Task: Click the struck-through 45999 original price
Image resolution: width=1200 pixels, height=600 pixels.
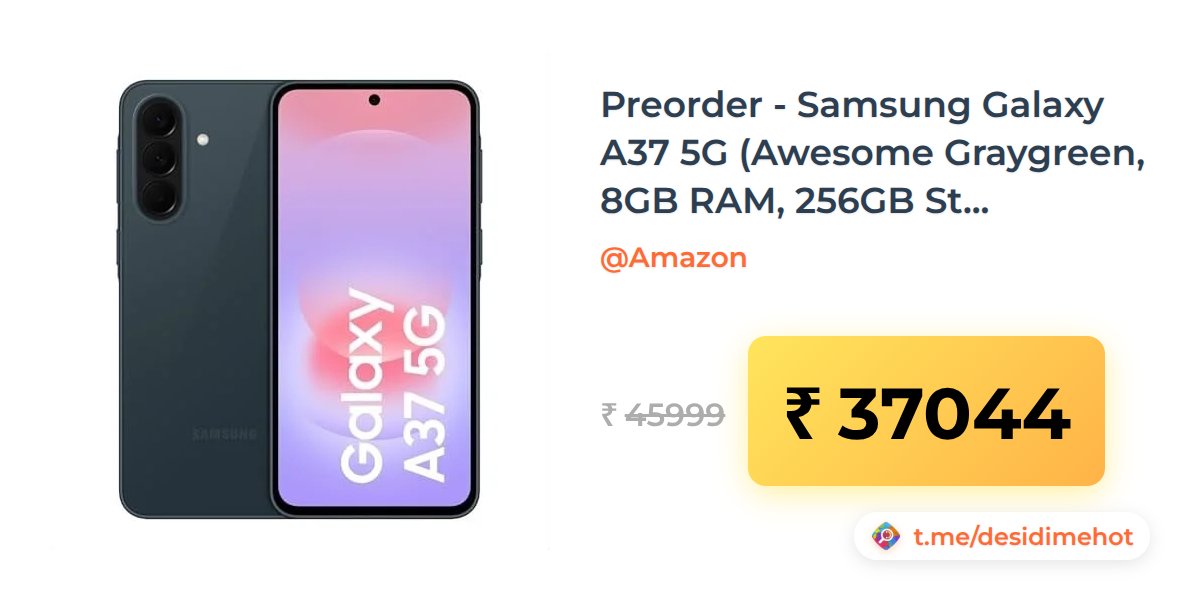Action: (674, 413)
